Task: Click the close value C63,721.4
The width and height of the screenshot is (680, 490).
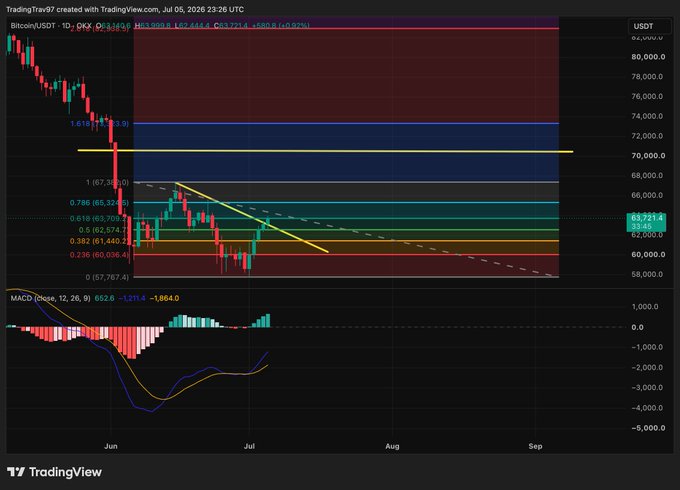Action: pos(231,26)
